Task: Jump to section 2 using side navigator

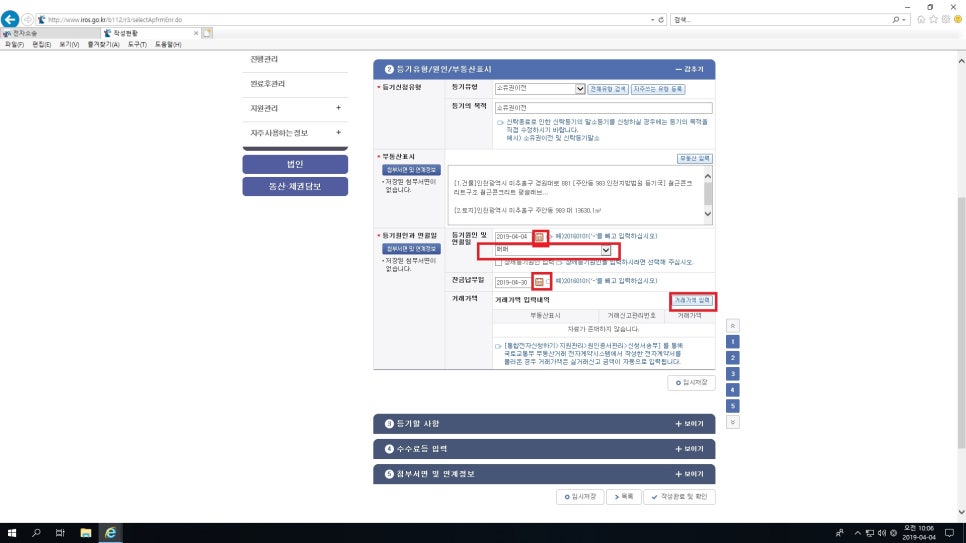Action: click(x=733, y=357)
